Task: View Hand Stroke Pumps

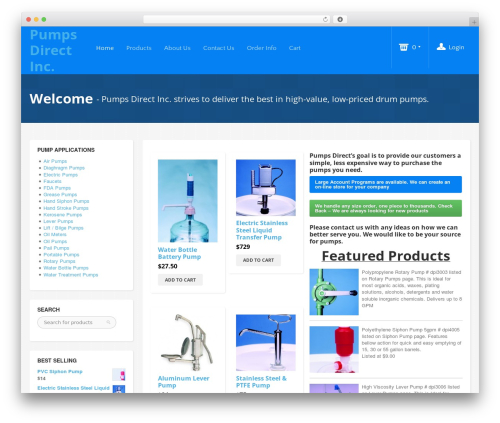Action: (66, 208)
